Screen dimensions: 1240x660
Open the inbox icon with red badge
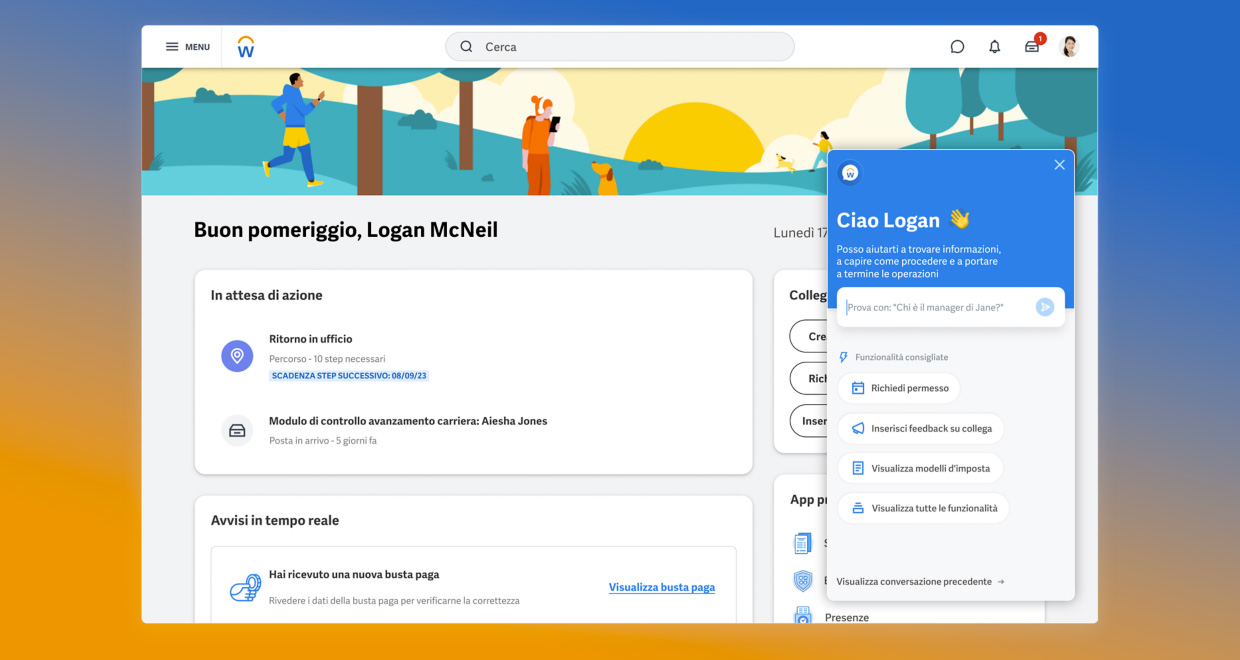pyautogui.click(x=1032, y=47)
